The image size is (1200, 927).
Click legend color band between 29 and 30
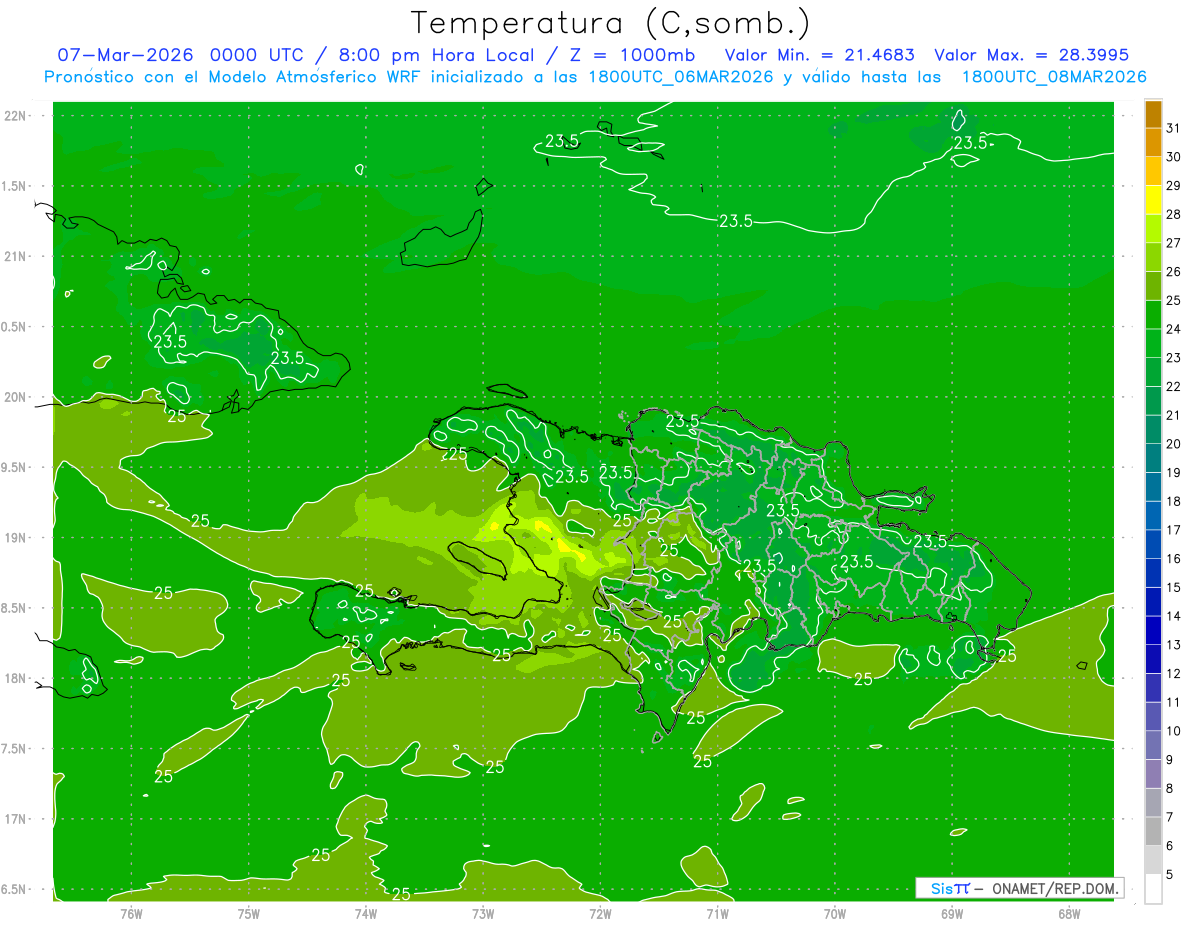click(x=1153, y=172)
